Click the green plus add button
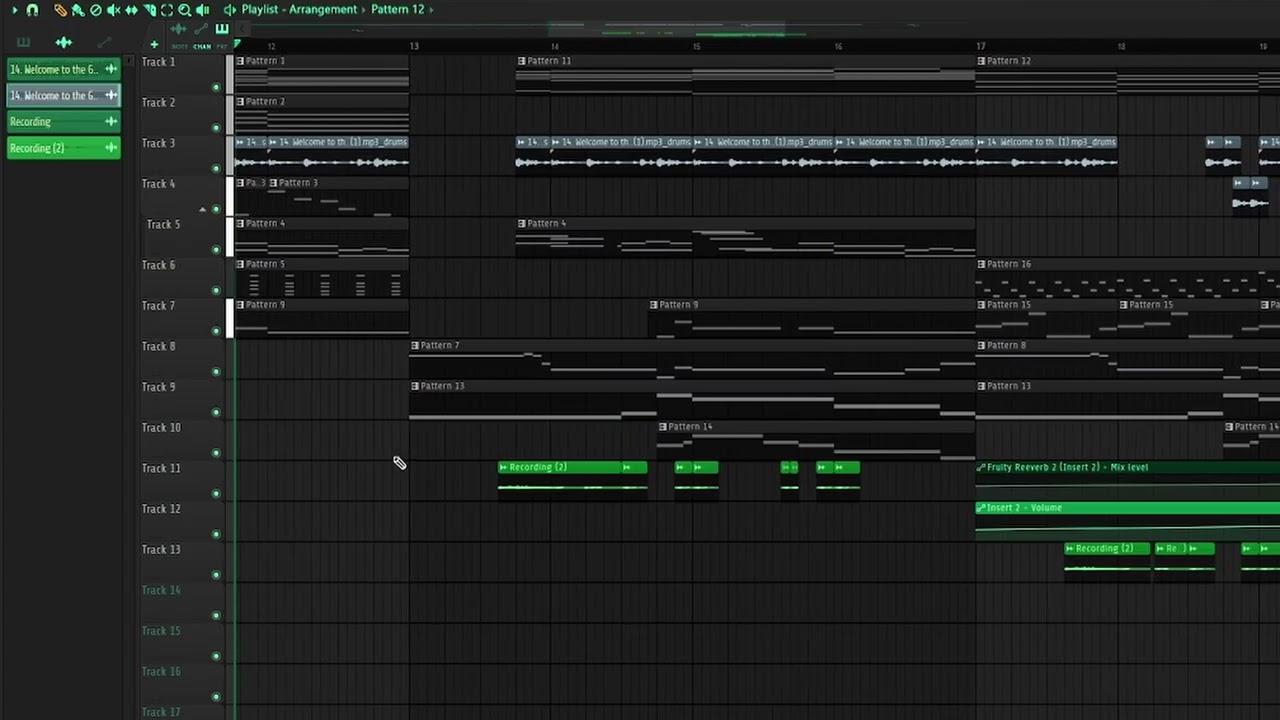The image size is (1280, 720). [x=154, y=45]
